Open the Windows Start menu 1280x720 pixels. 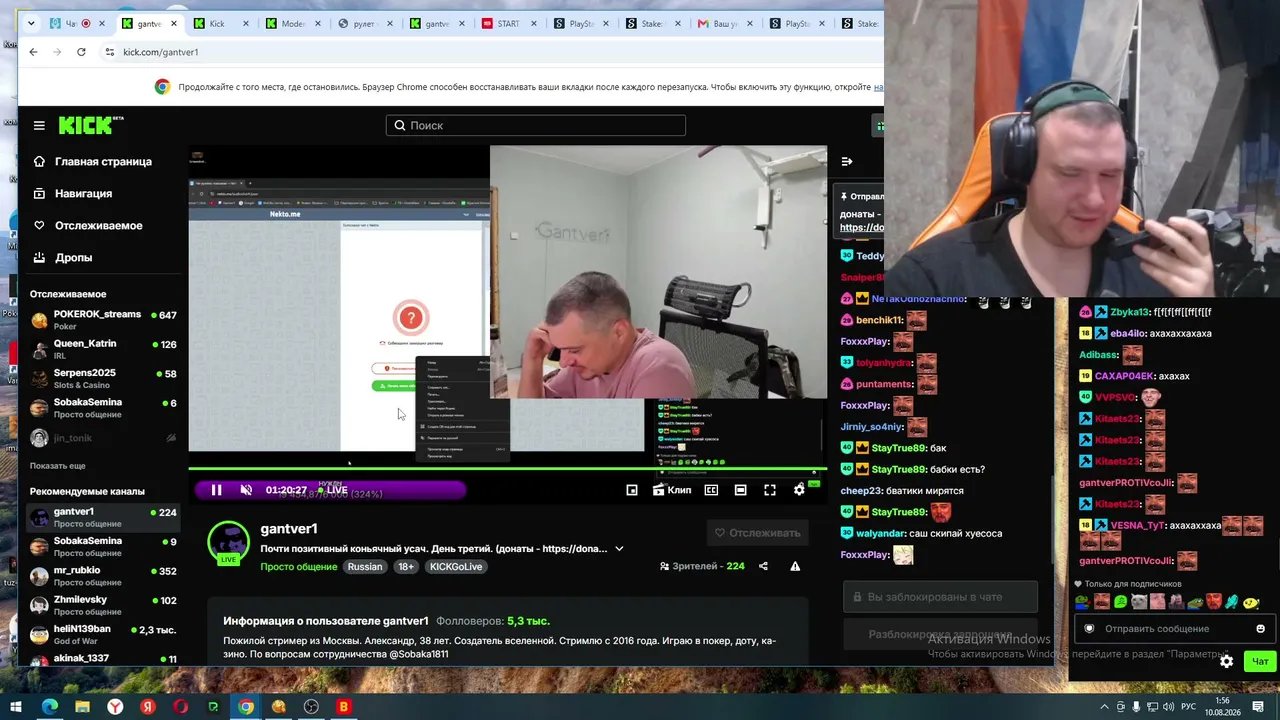coord(16,707)
